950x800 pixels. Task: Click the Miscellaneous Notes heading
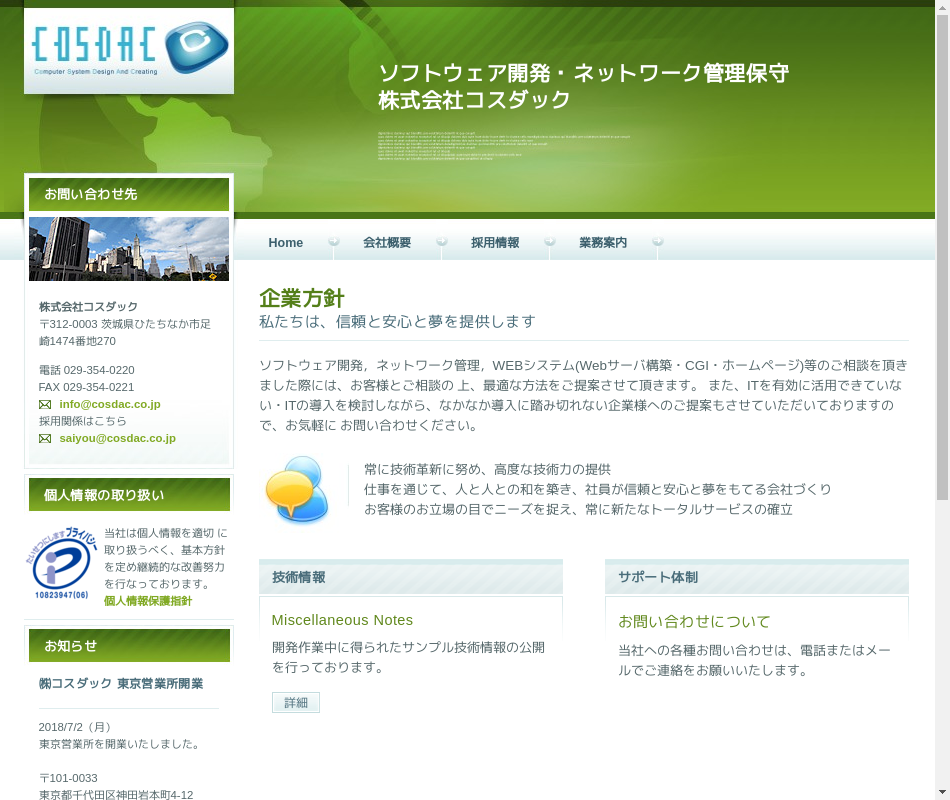[342, 620]
